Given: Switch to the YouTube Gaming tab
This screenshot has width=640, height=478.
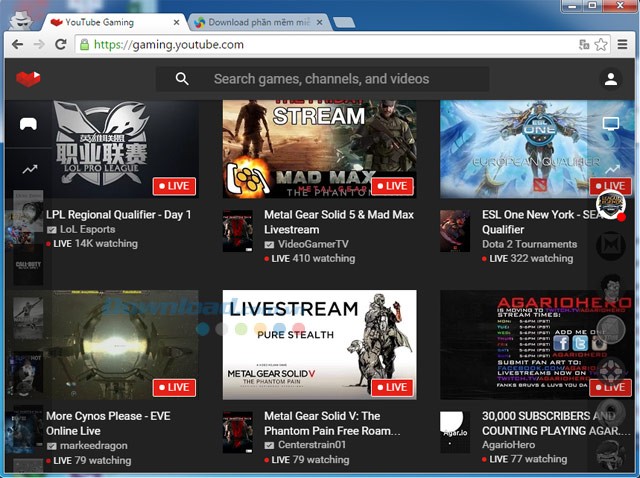Looking at the screenshot, I should click(112, 22).
